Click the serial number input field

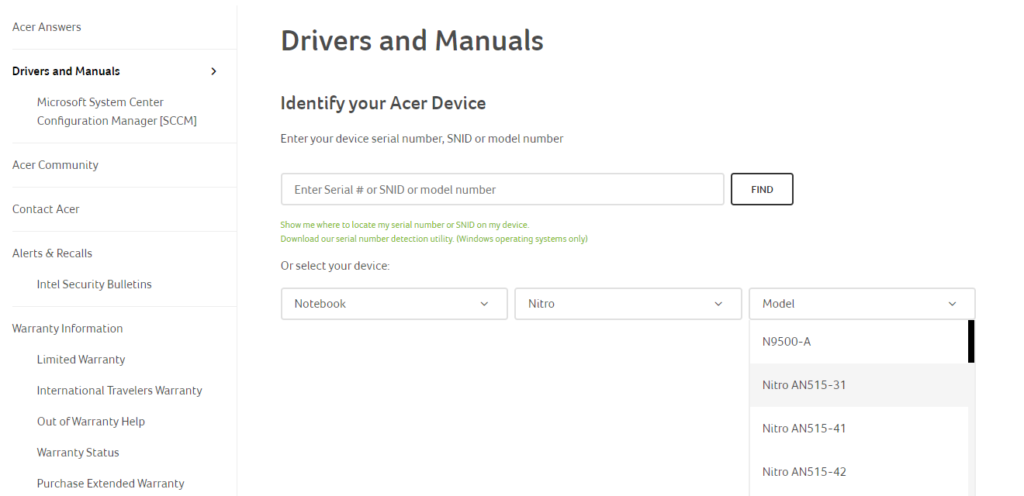502,189
